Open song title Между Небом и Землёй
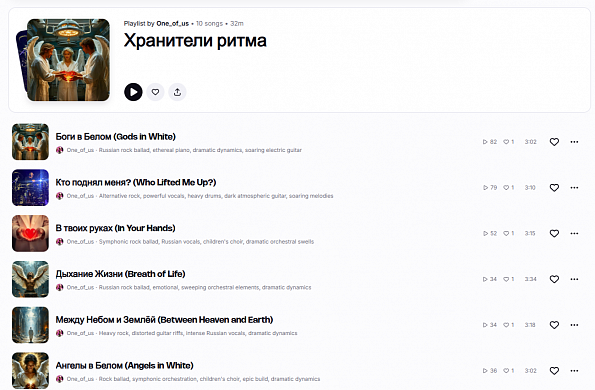 [x=164, y=320]
